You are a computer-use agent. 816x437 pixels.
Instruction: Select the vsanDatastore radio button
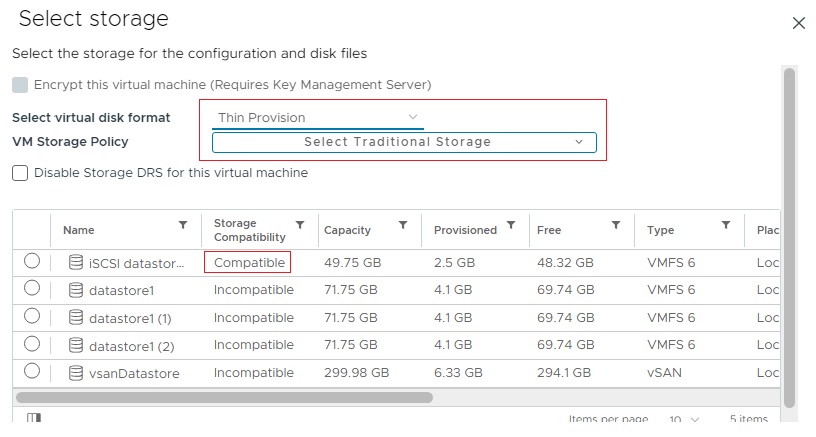[32, 372]
